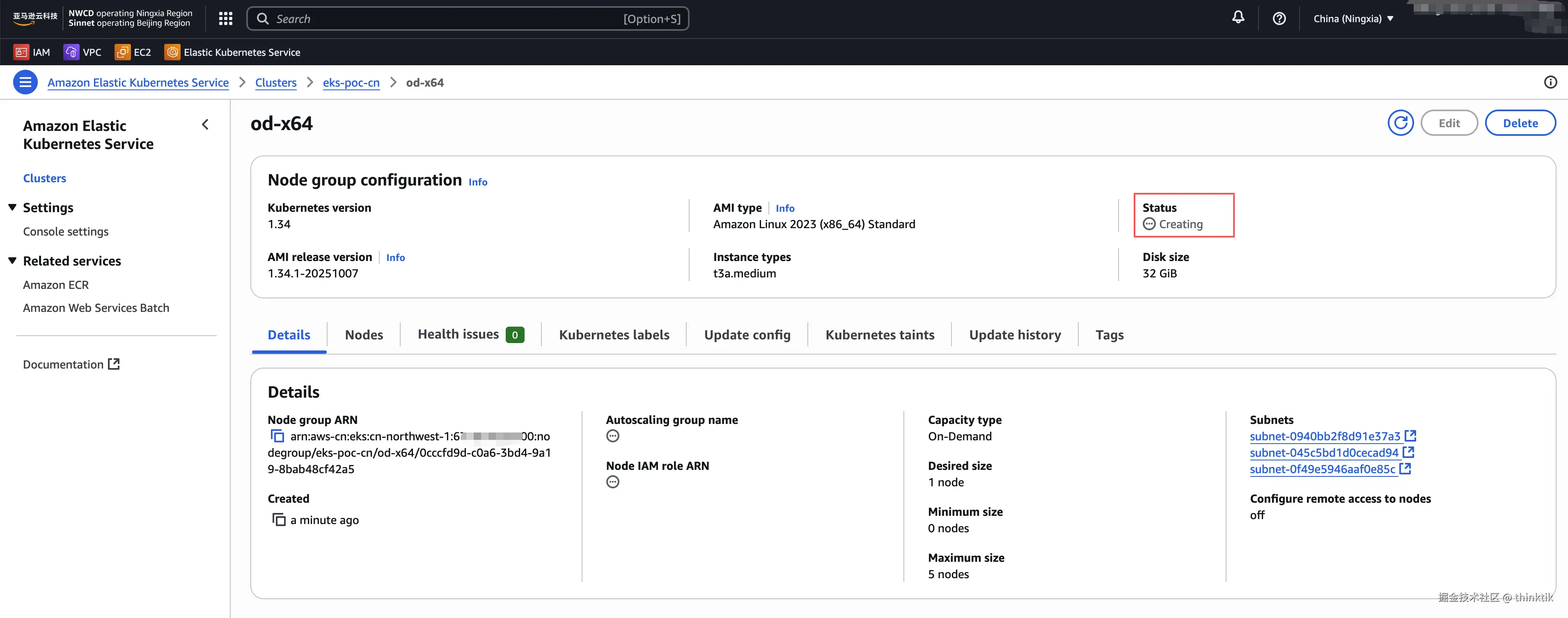Image resolution: width=1568 pixels, height=618 pixels.
Task: Open the EC2 shortcut in favorites bar
Action: [133, 52]
